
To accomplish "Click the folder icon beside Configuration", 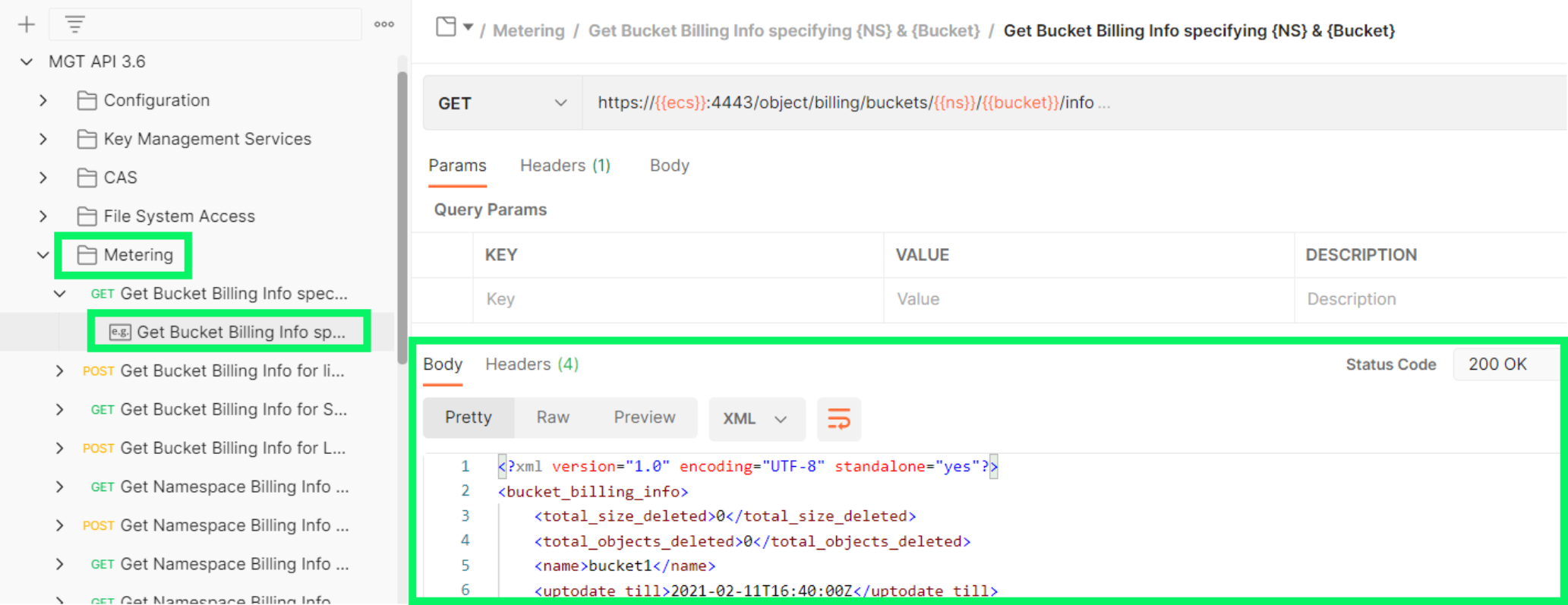I will [x=87, y=100].
